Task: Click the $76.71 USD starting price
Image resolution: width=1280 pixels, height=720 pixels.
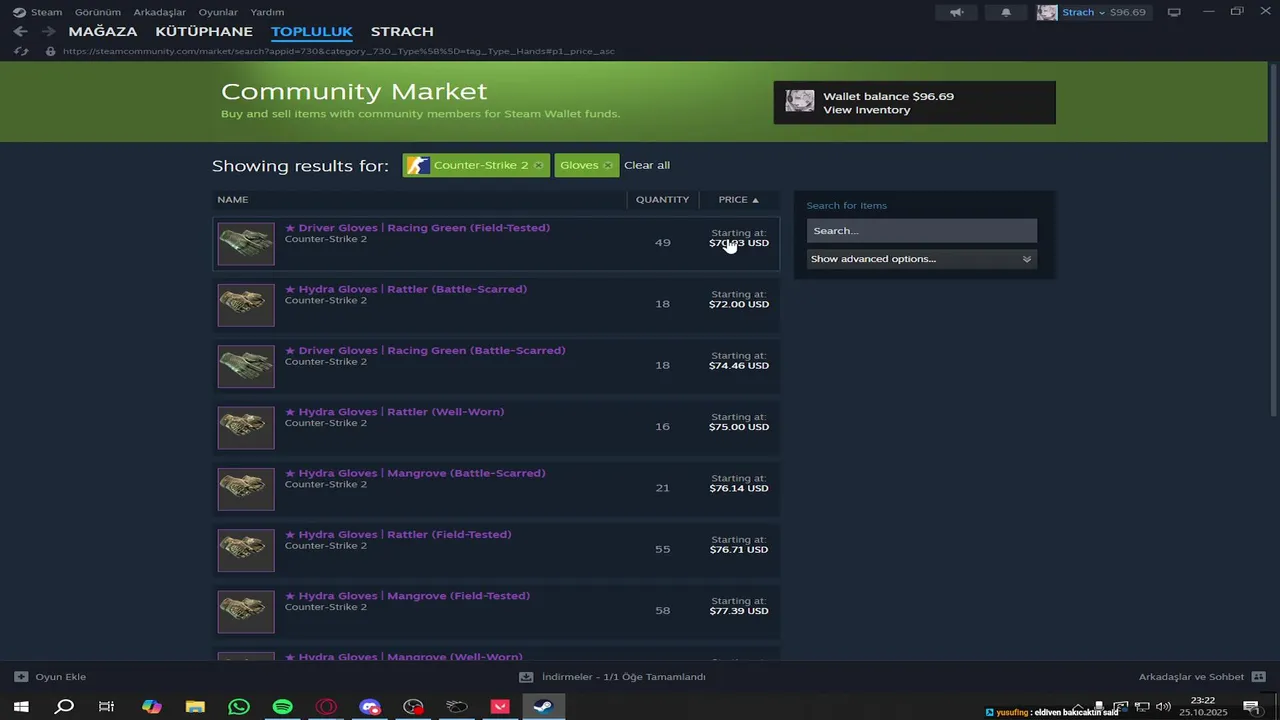Action: click(x=739, y=550)
